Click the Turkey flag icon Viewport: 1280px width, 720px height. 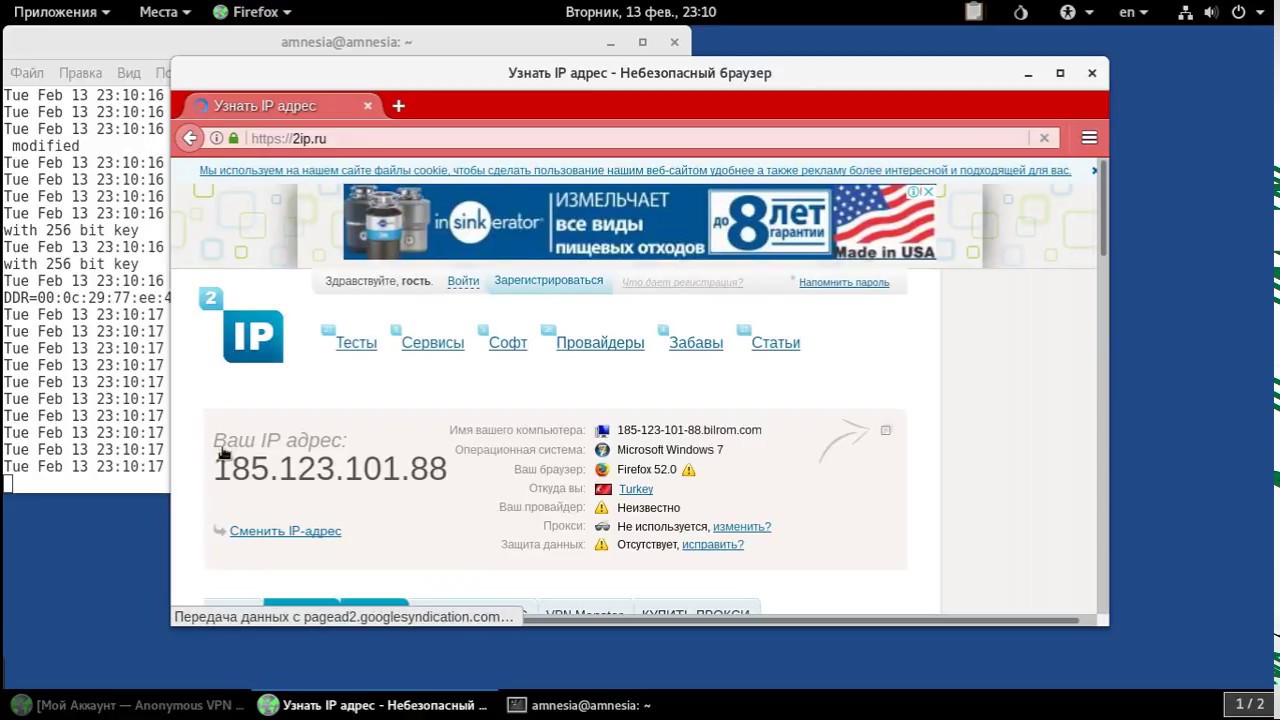(x=603, y=489)
